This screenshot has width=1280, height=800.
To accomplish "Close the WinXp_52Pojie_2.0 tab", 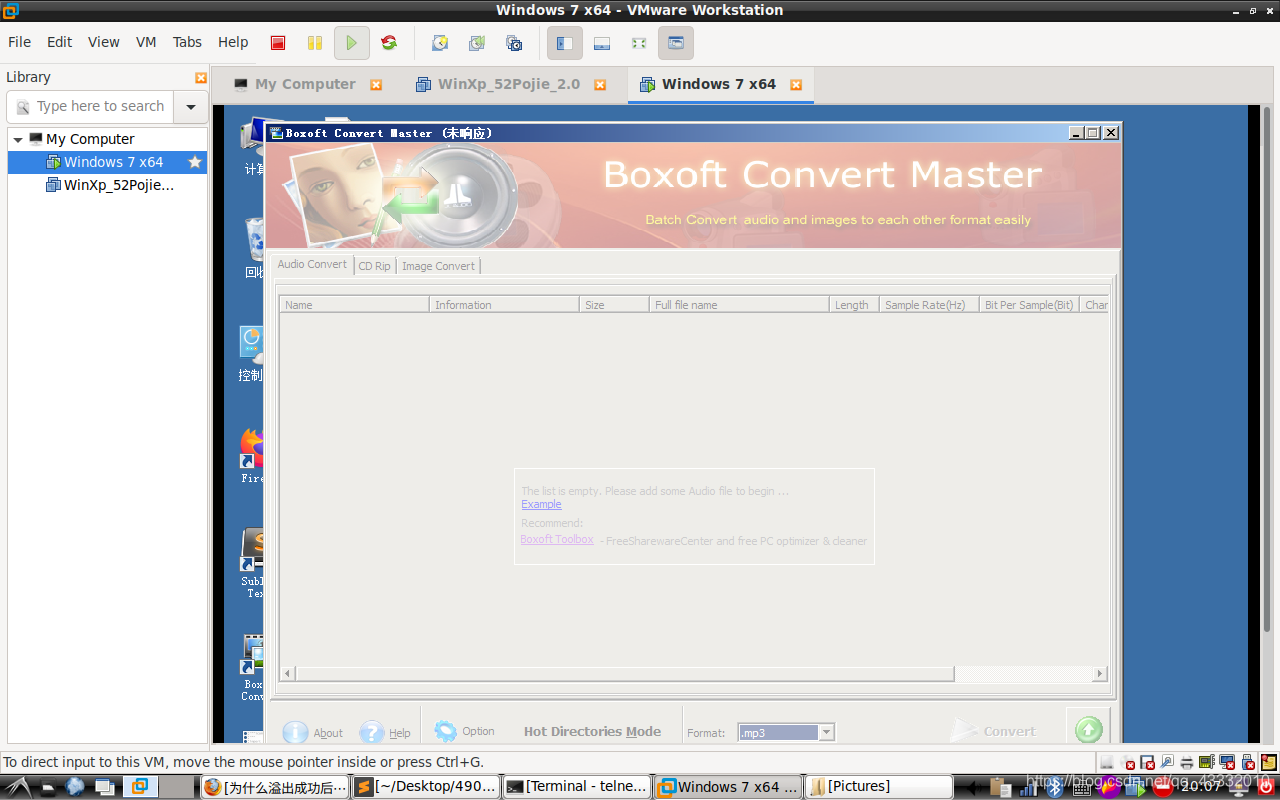I will (x=600, y=85).
